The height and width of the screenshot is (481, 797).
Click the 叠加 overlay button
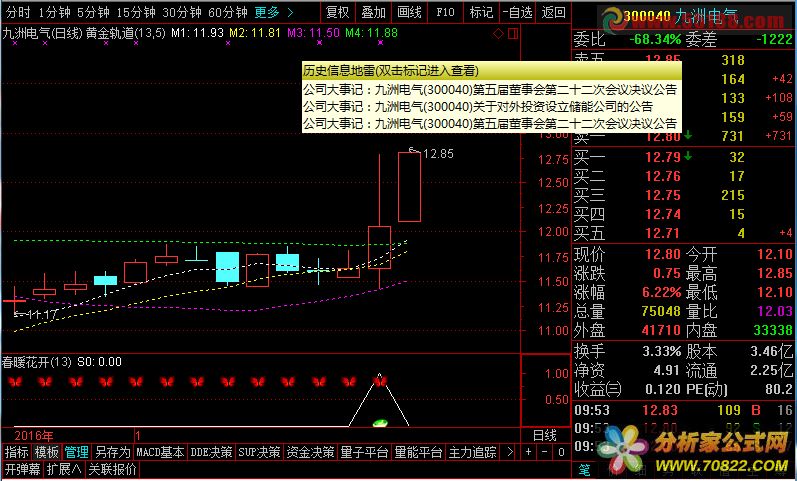click(374, 12)
